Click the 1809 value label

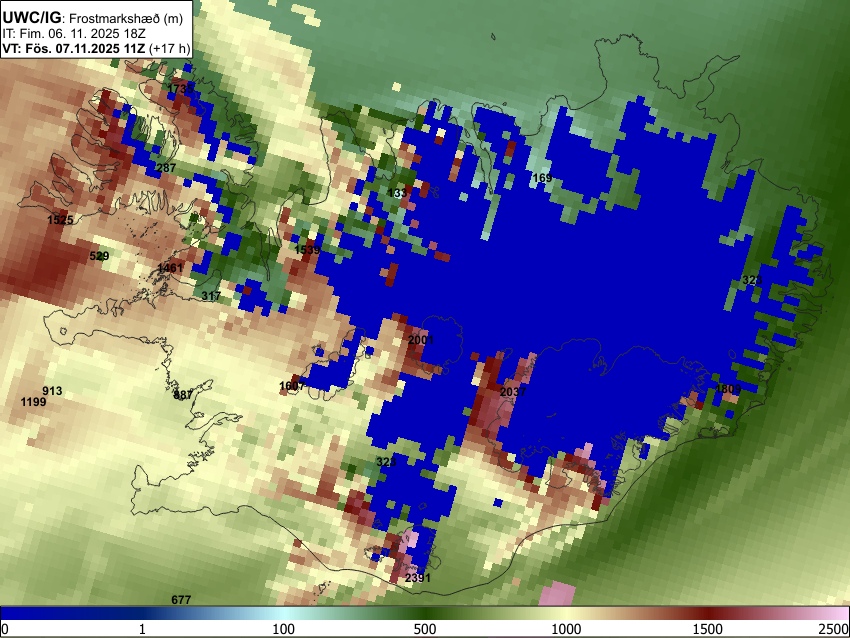(x=728, y=389)
